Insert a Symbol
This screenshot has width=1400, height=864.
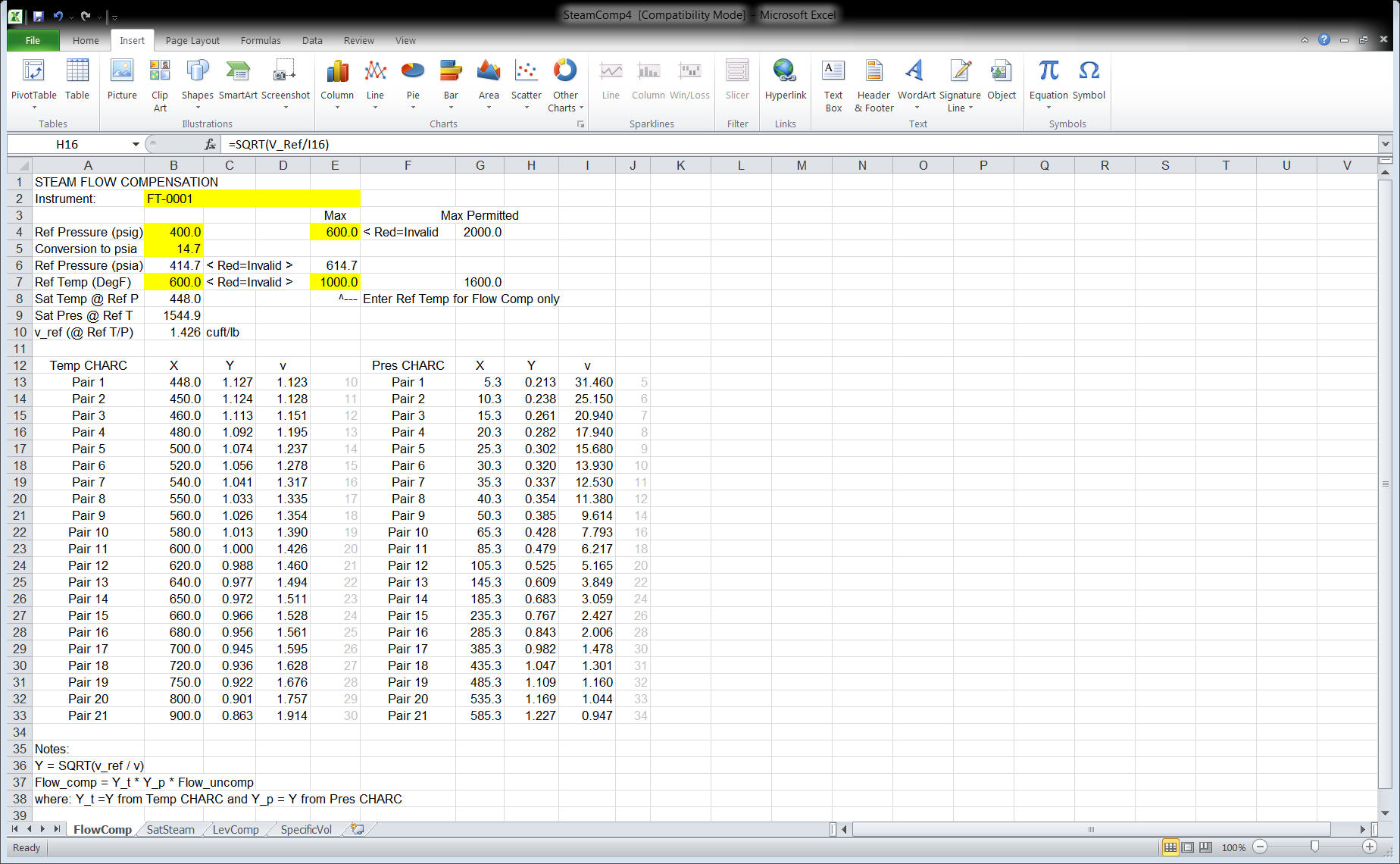(x=1089, y=80)
